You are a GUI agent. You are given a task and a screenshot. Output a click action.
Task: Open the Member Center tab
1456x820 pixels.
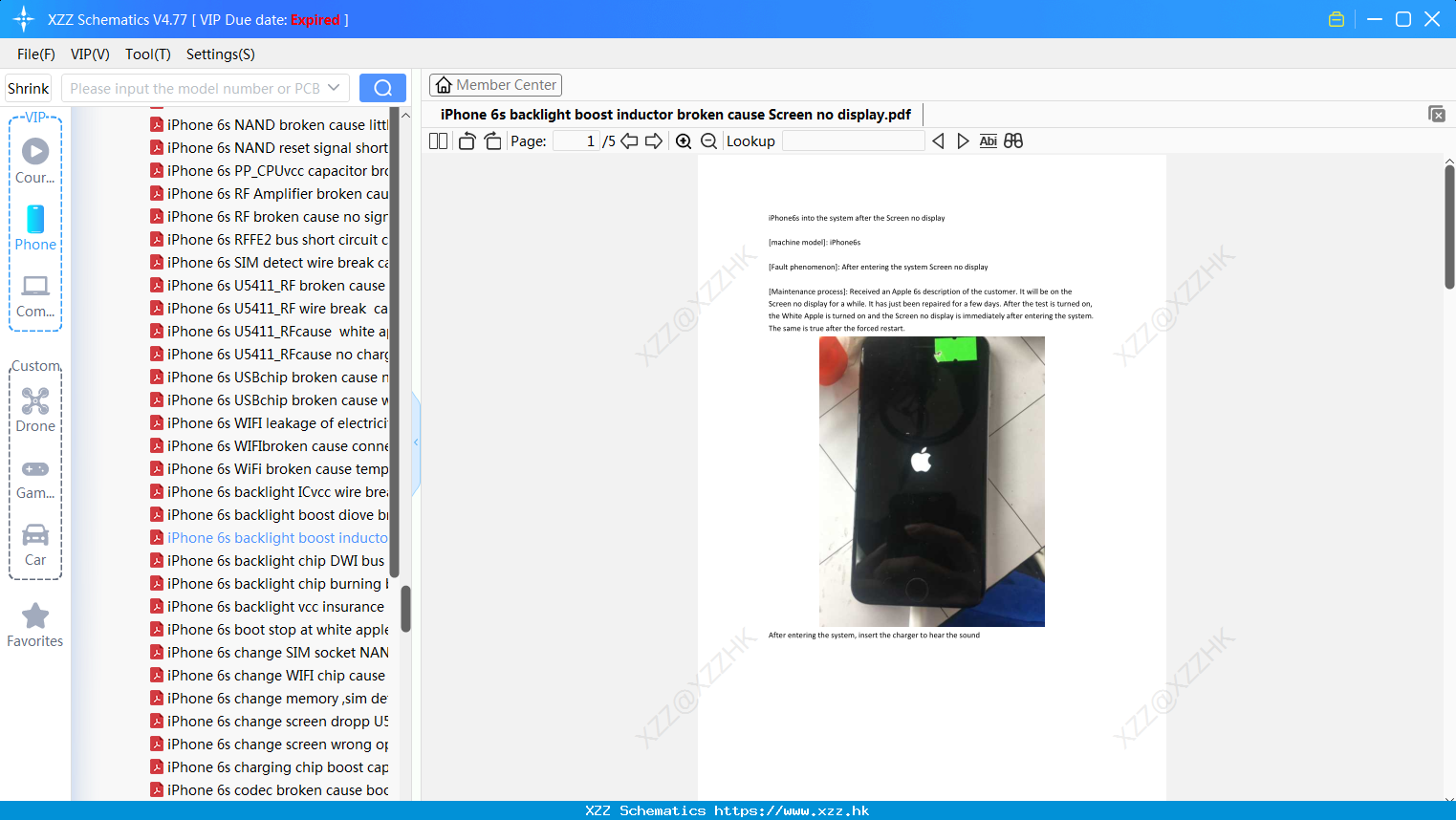[495, 85]
